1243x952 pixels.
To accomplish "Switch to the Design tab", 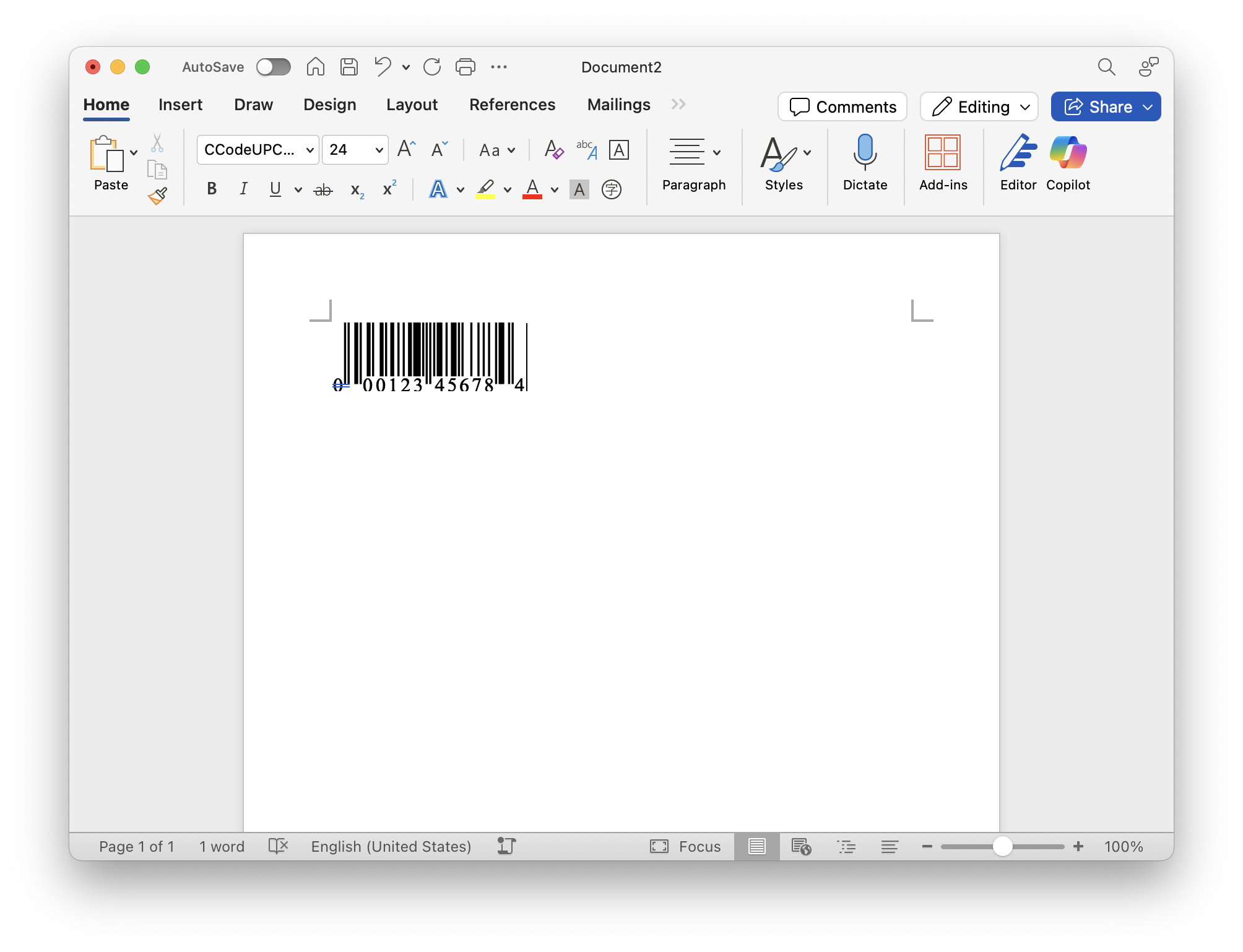I will coord(329,105).
